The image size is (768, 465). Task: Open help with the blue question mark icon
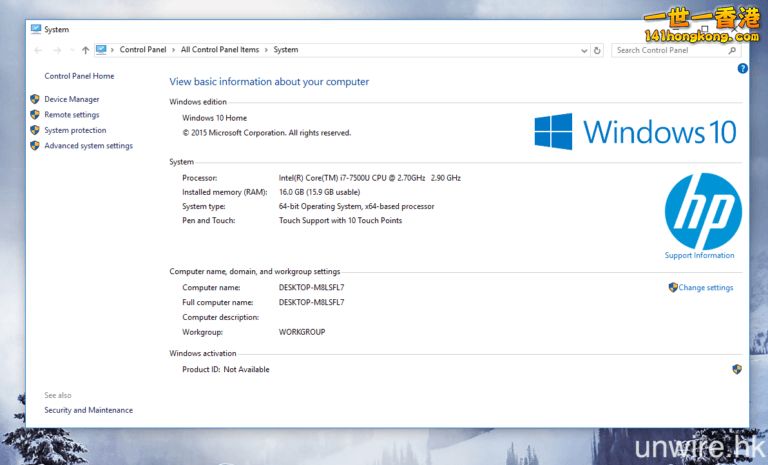click(x=743, y=69)
